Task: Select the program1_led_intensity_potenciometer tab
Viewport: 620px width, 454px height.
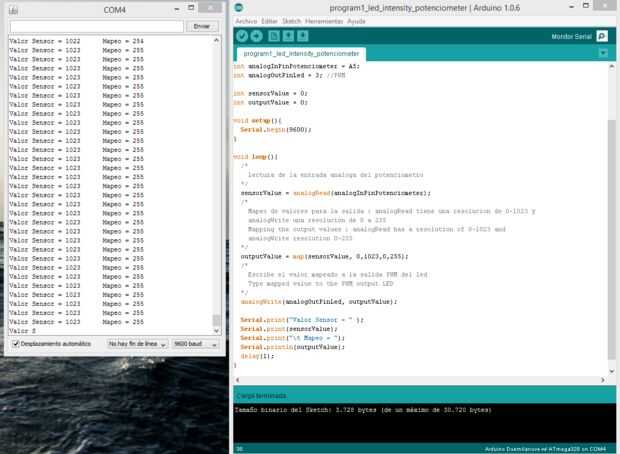Action: click(301, 53)
